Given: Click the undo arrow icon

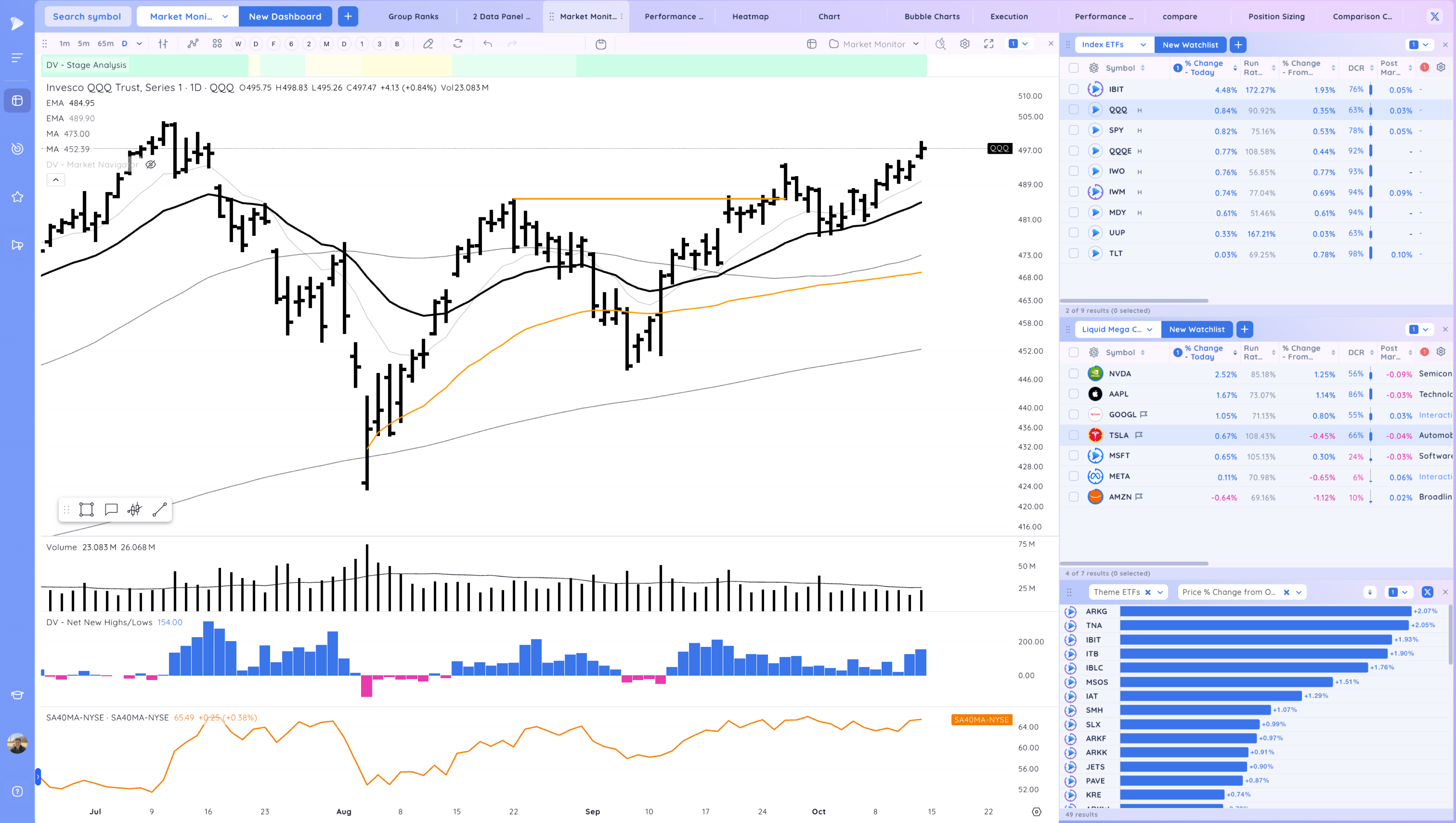Looking at the screenshot, I should 487,44.
